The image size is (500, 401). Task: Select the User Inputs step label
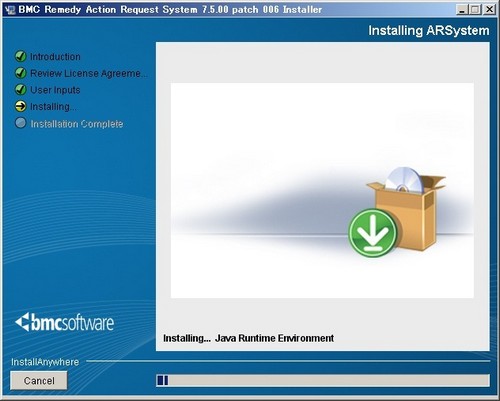55,90
